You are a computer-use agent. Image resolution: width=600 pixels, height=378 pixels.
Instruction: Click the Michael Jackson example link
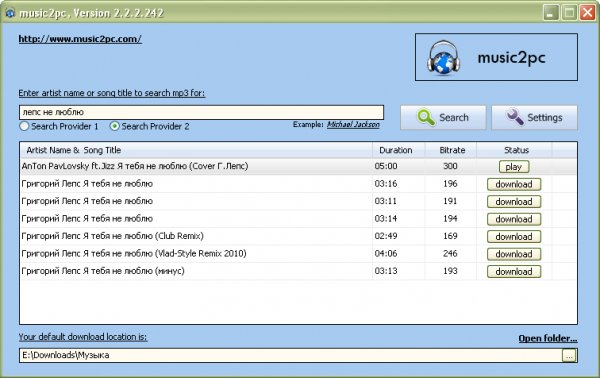point(353,124)
